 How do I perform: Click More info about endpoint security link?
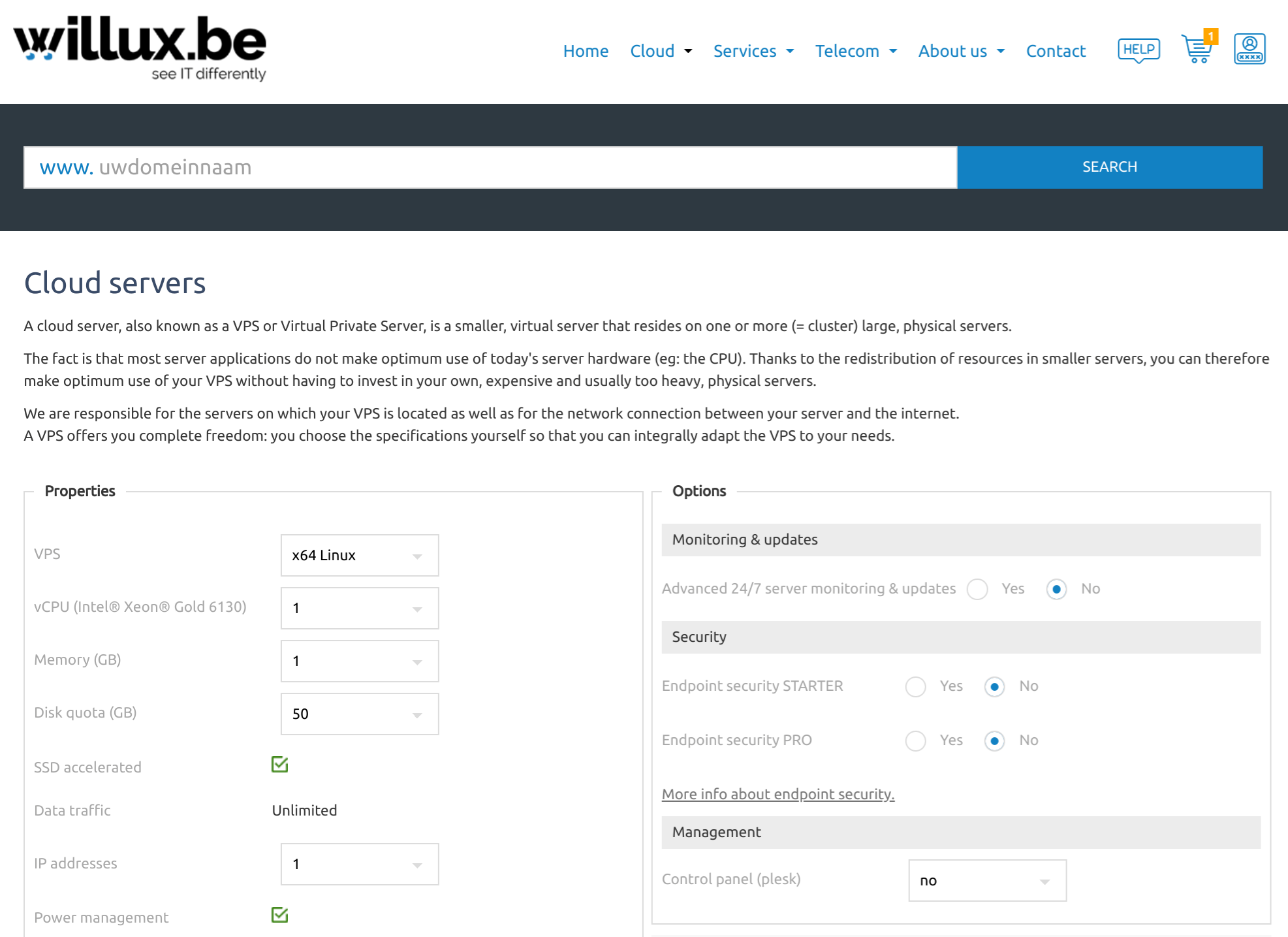click(x=778, y=793)
